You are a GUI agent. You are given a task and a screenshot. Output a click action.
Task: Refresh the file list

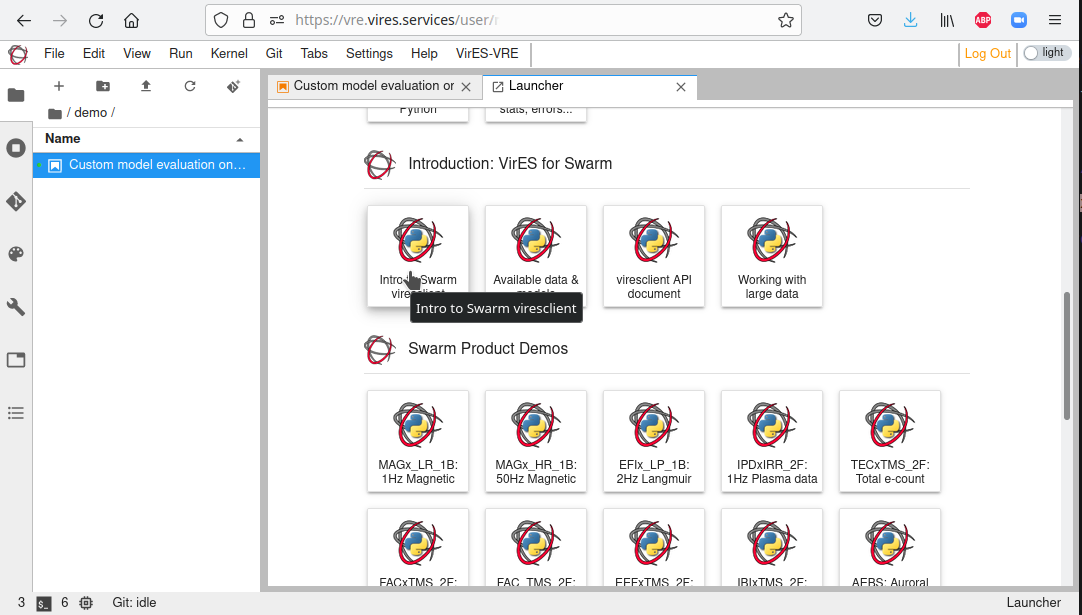click(x=190, y=86)
